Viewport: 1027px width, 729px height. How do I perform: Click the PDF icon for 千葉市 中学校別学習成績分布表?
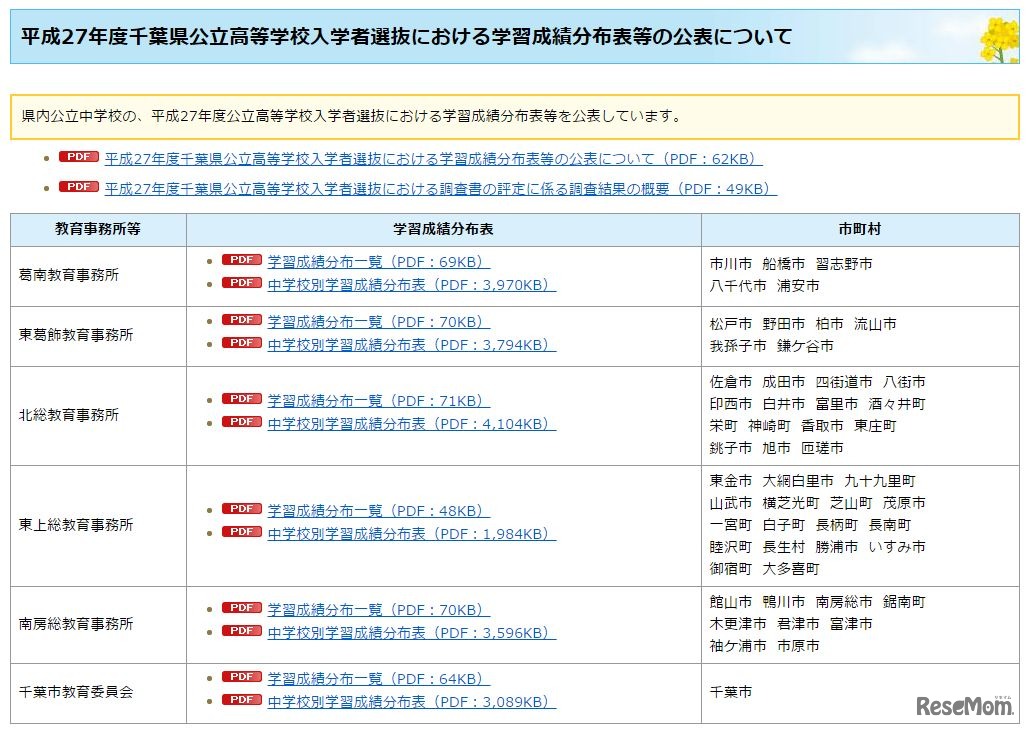point(241,701)
